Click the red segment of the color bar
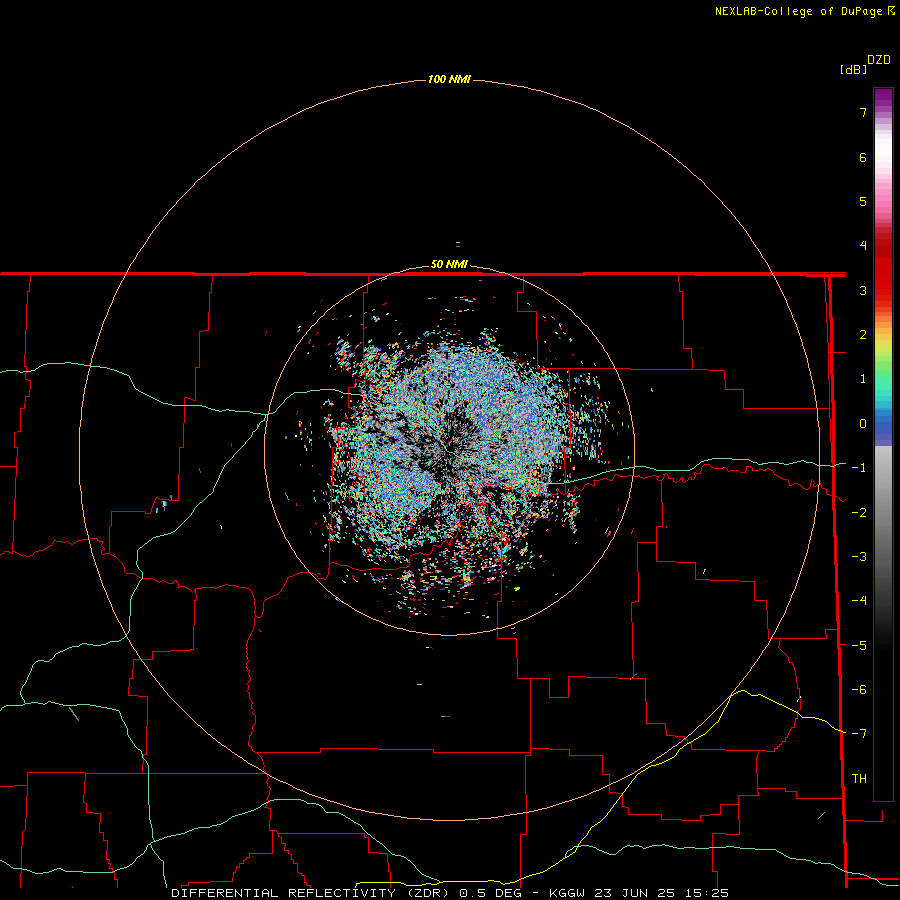This screenshot has width=900, height=900. tap(883, 270)
